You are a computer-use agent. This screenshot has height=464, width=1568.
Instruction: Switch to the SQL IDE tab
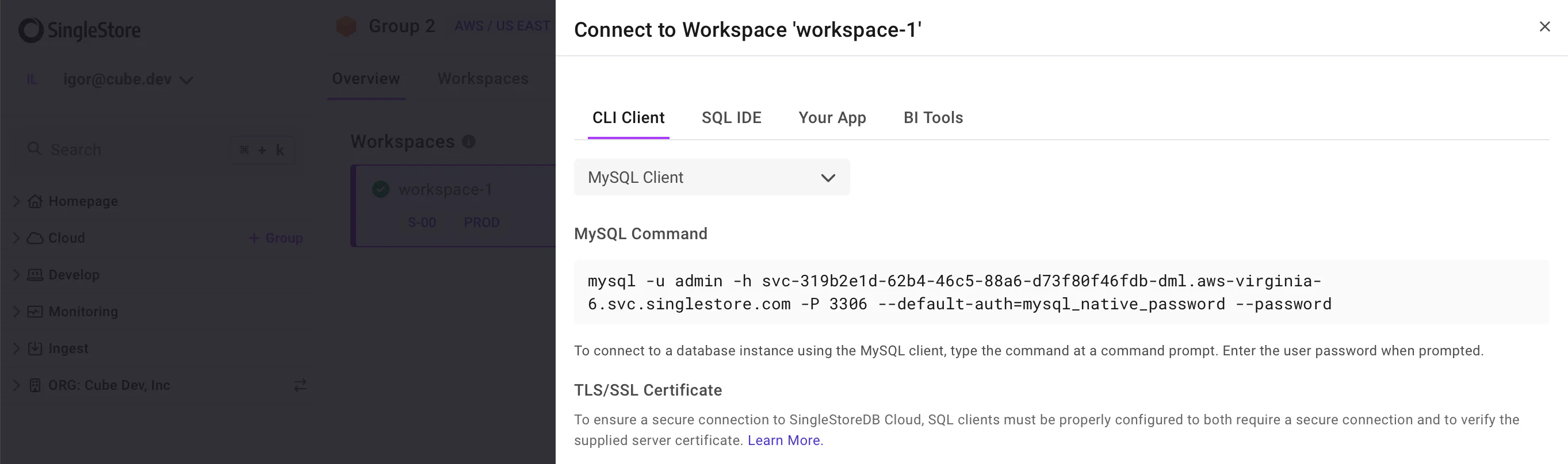click(x=731, y=117)
